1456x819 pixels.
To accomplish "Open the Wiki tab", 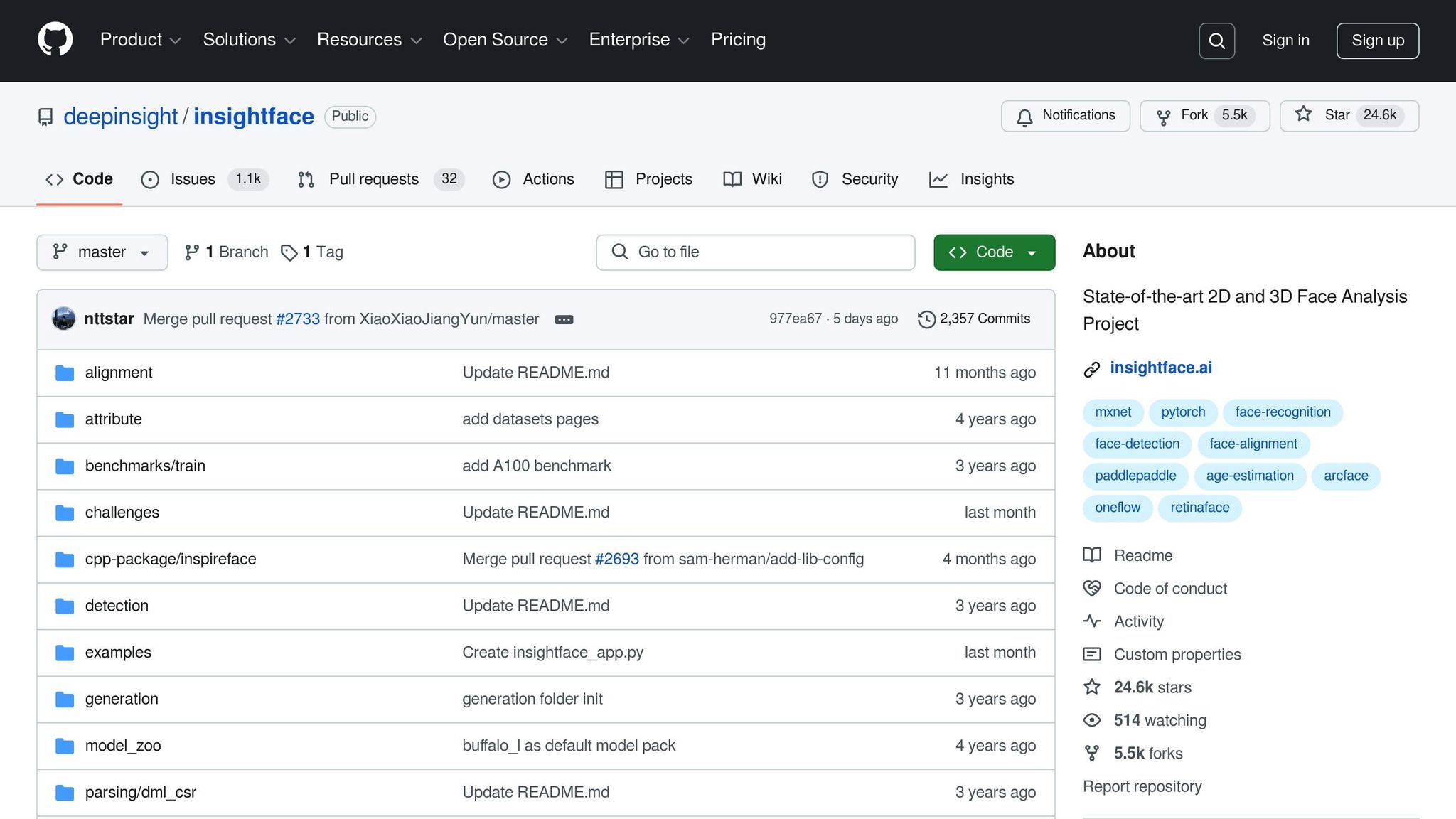I will pos(752,179).
